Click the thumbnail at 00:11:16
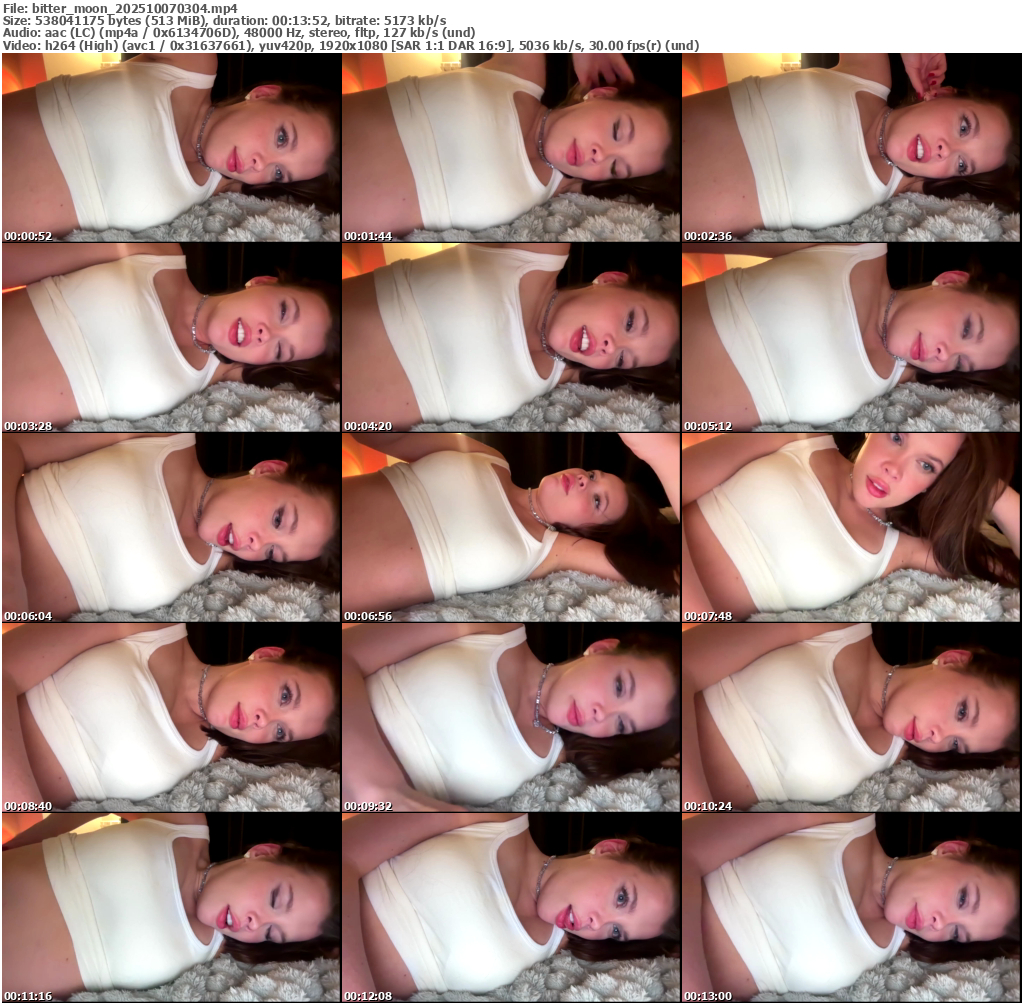The image size is (1024, 1003). point(171,908)
